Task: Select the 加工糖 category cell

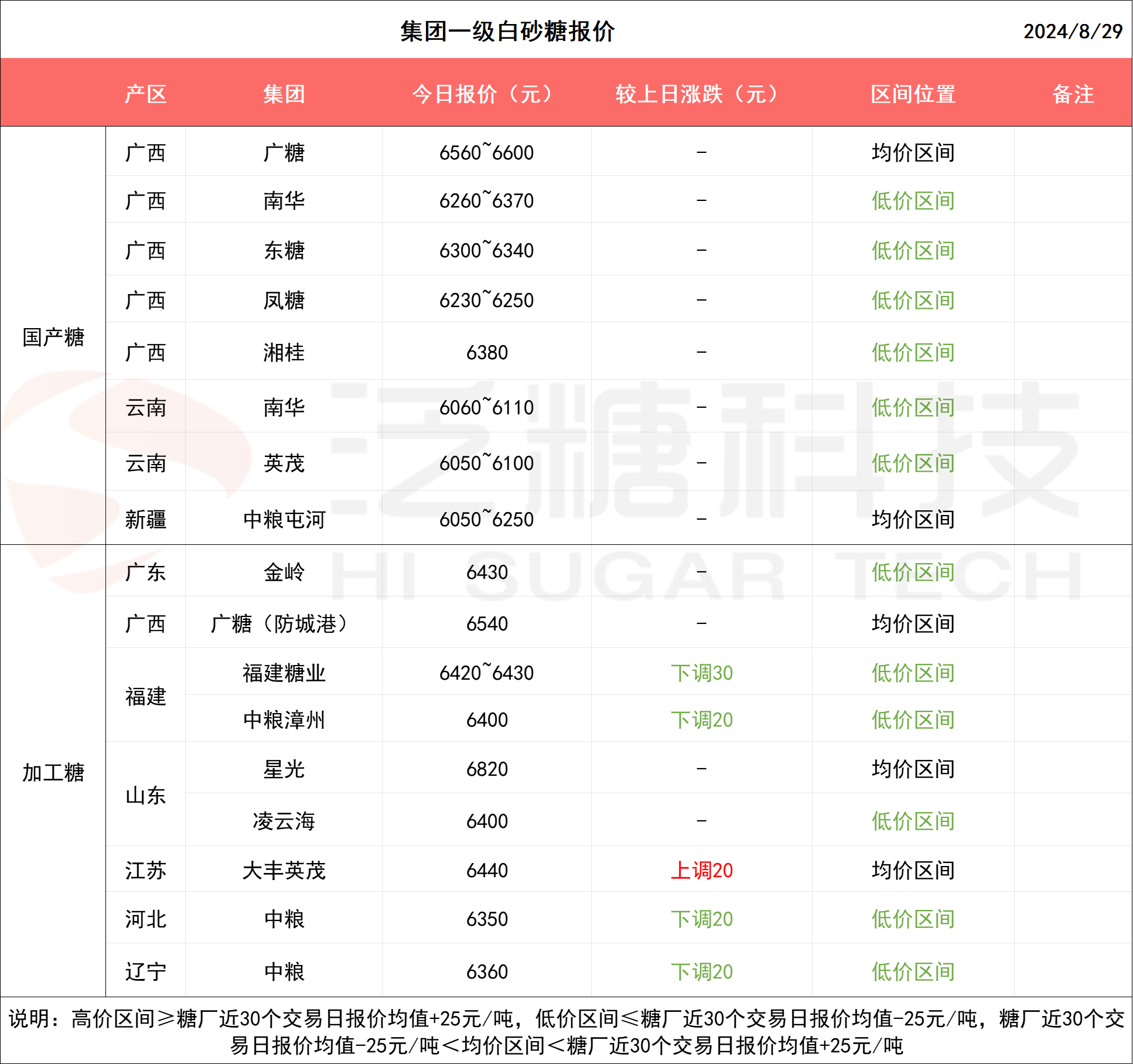Action: point(53,772)
